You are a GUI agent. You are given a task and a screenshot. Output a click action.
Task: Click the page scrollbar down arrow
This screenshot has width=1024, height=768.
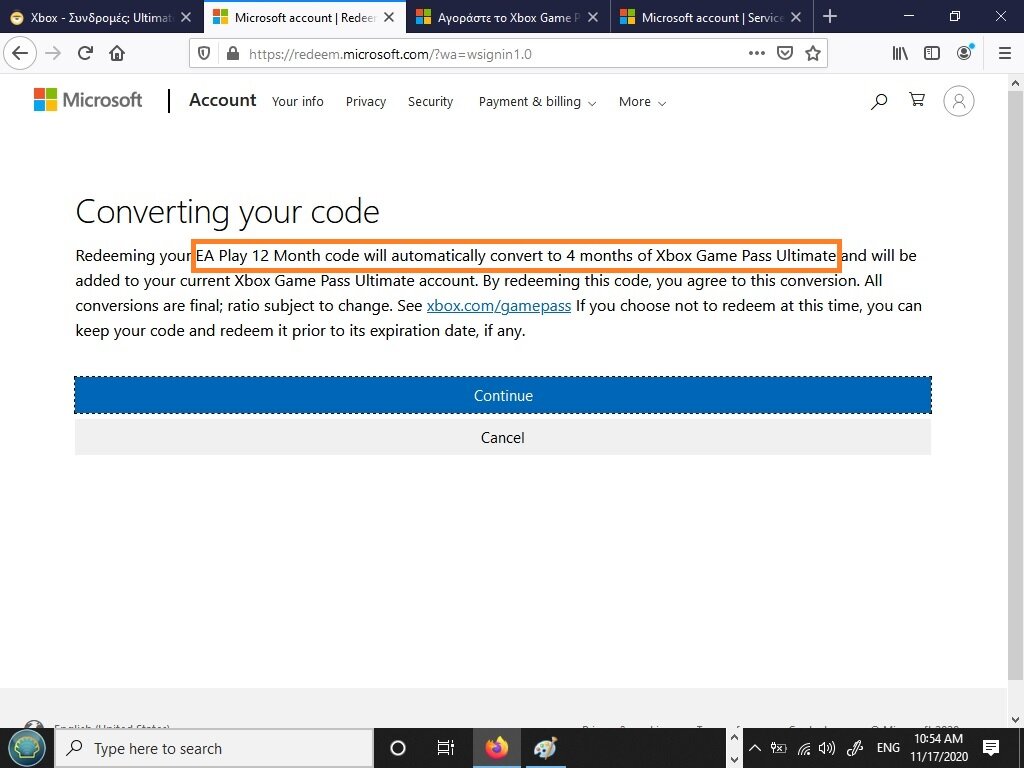[1015, 720]
